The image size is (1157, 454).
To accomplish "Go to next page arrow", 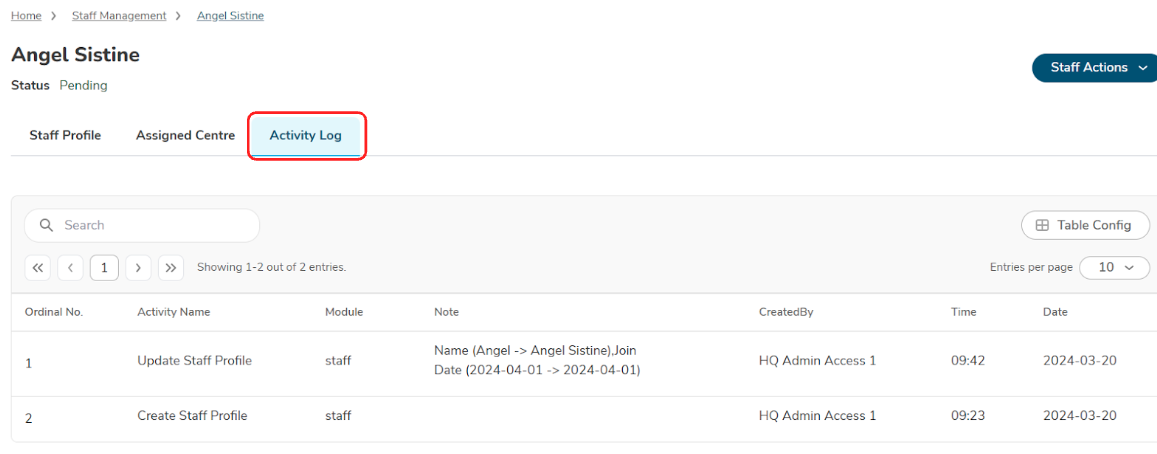I will click(x=138, y=268).
